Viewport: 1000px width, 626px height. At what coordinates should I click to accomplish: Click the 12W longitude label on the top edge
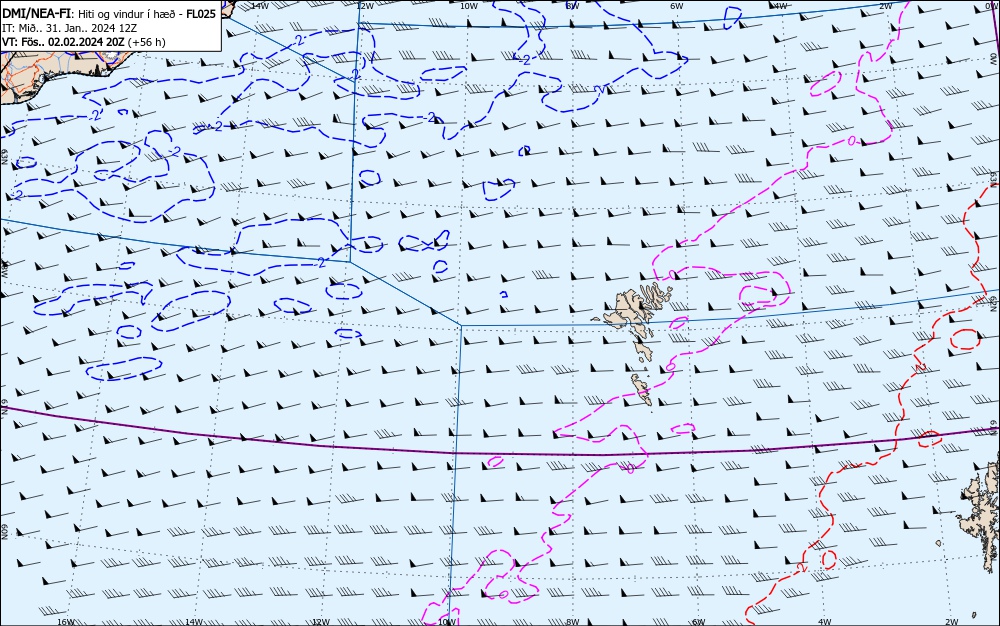click(x=365, y=6)
